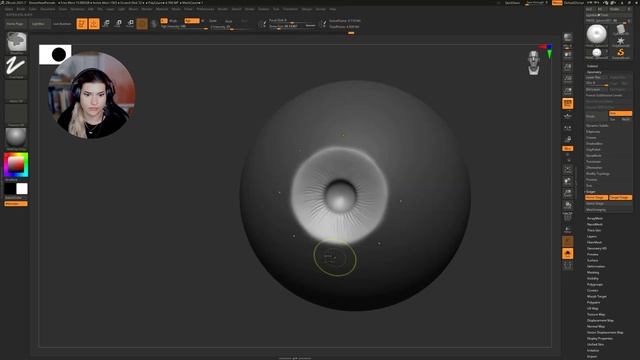Screen dimensions: 640x360
Task: Click the orange Alternate button
Action: pyautogui.click(x=16, y=204)
